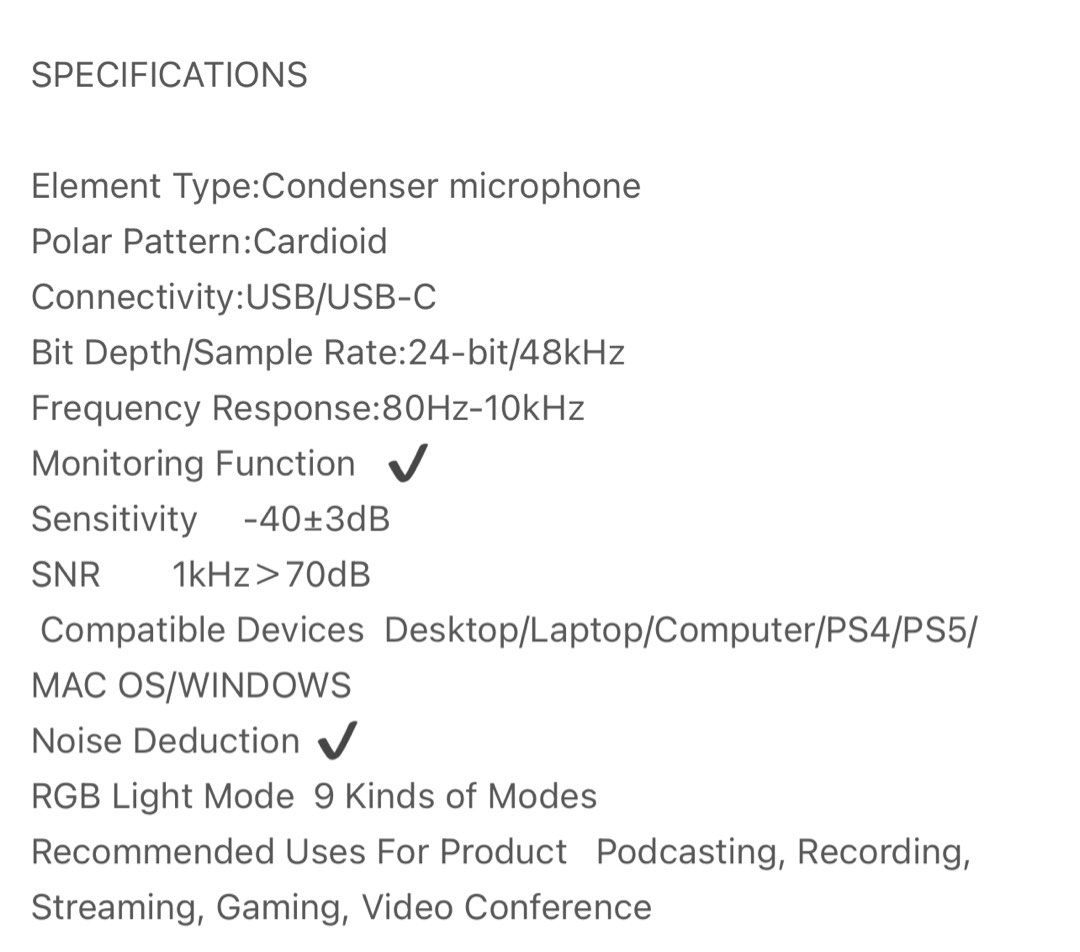The image size is (1080, 952).
Task: Click the Recommended Uses For Product label
Action: tap(300, 852)
